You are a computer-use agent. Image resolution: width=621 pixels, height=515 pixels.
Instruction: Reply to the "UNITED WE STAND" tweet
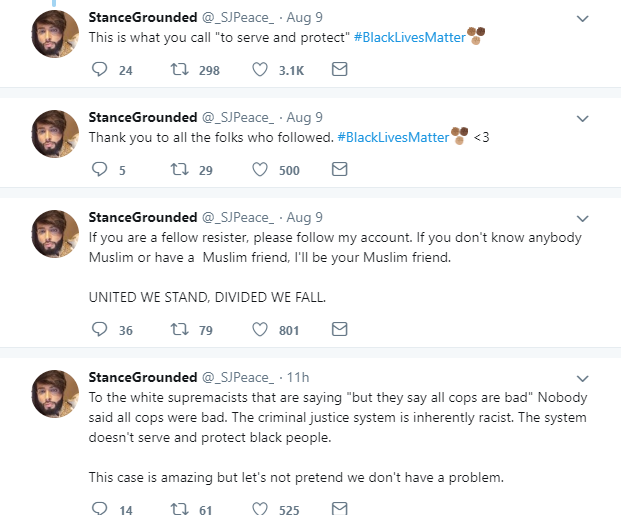click(99, 329)
